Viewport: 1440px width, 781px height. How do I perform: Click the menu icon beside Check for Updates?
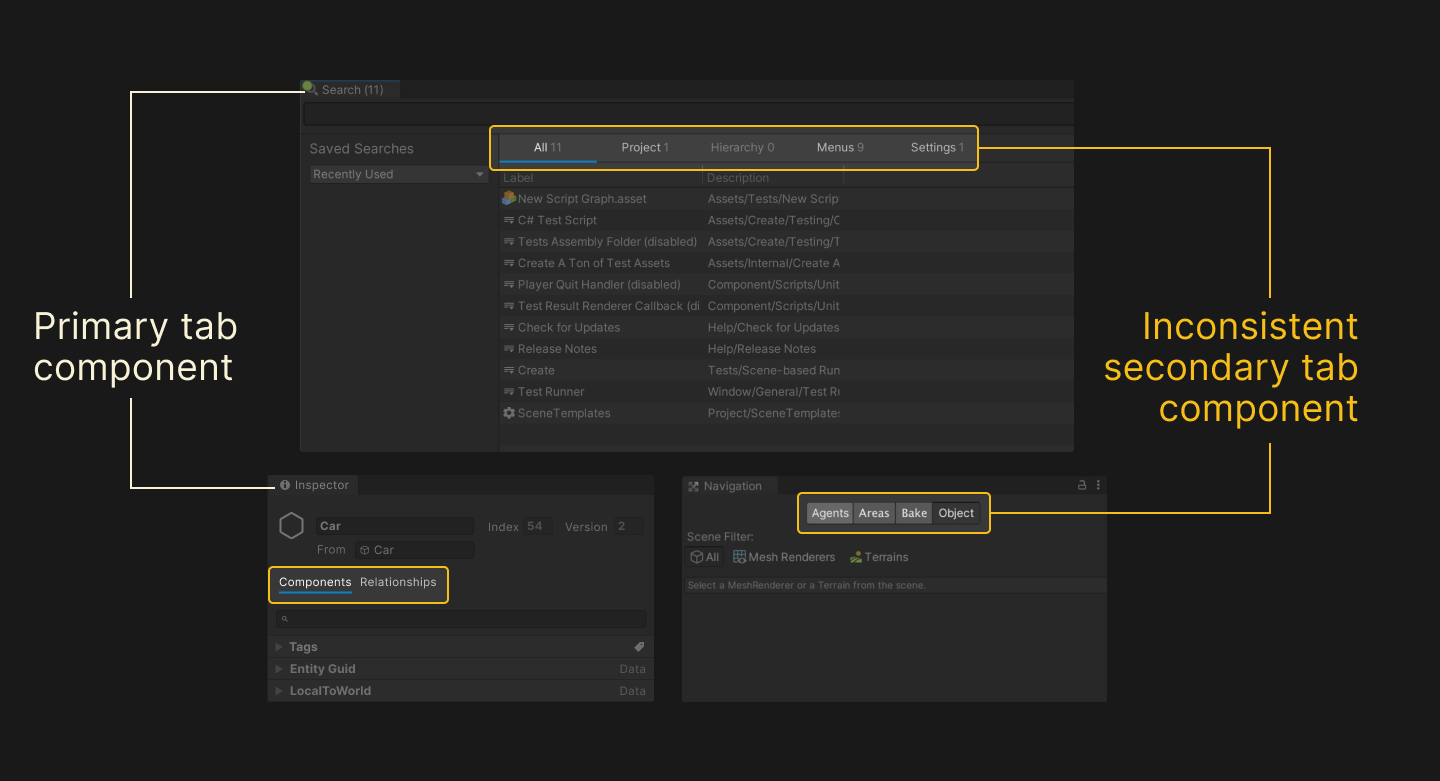(x=509, y=328)
